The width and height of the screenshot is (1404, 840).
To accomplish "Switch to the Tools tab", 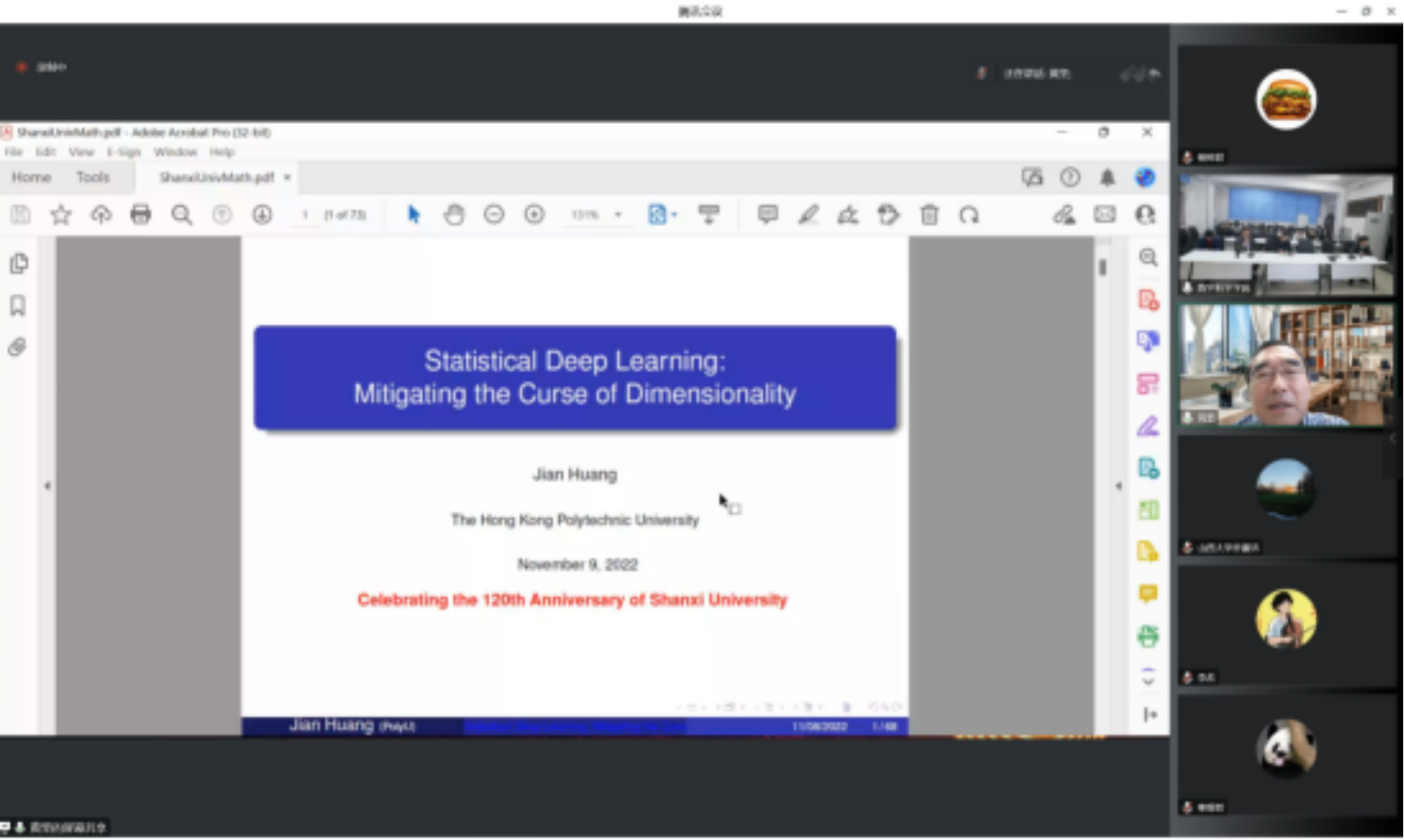I will click(92, 178).
